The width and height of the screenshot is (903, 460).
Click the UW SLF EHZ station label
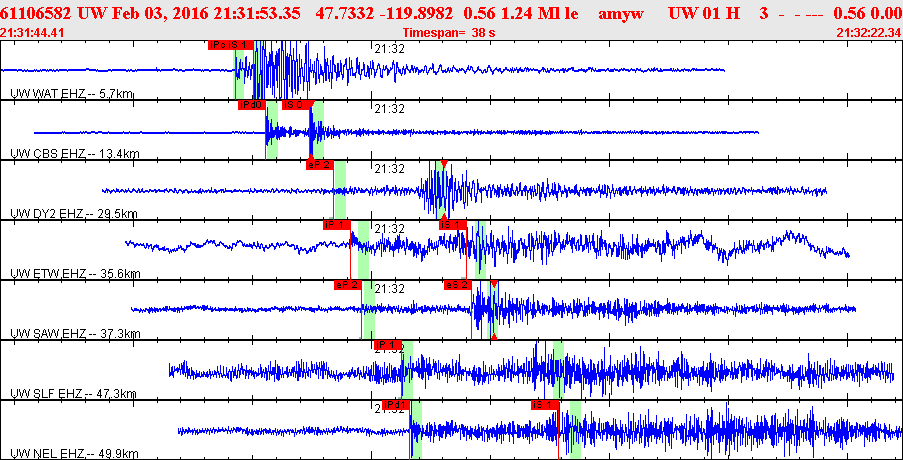73,394
